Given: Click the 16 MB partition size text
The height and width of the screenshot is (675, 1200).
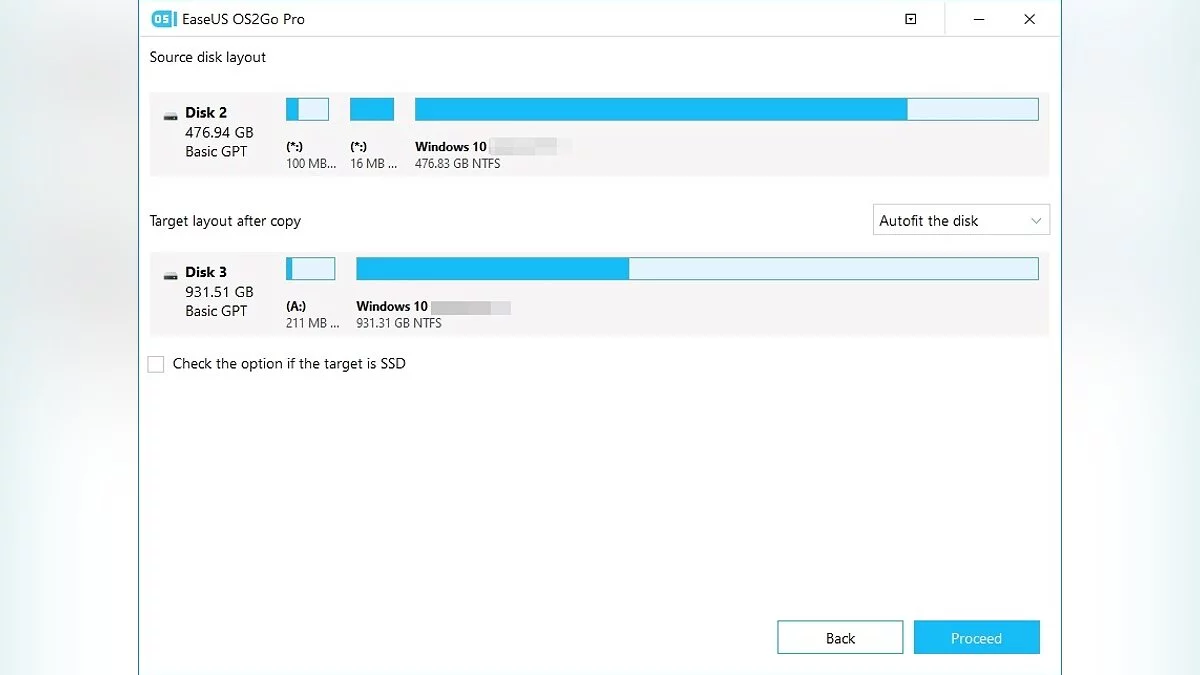Looking at the screenshot, I should (x=374, y=164).
